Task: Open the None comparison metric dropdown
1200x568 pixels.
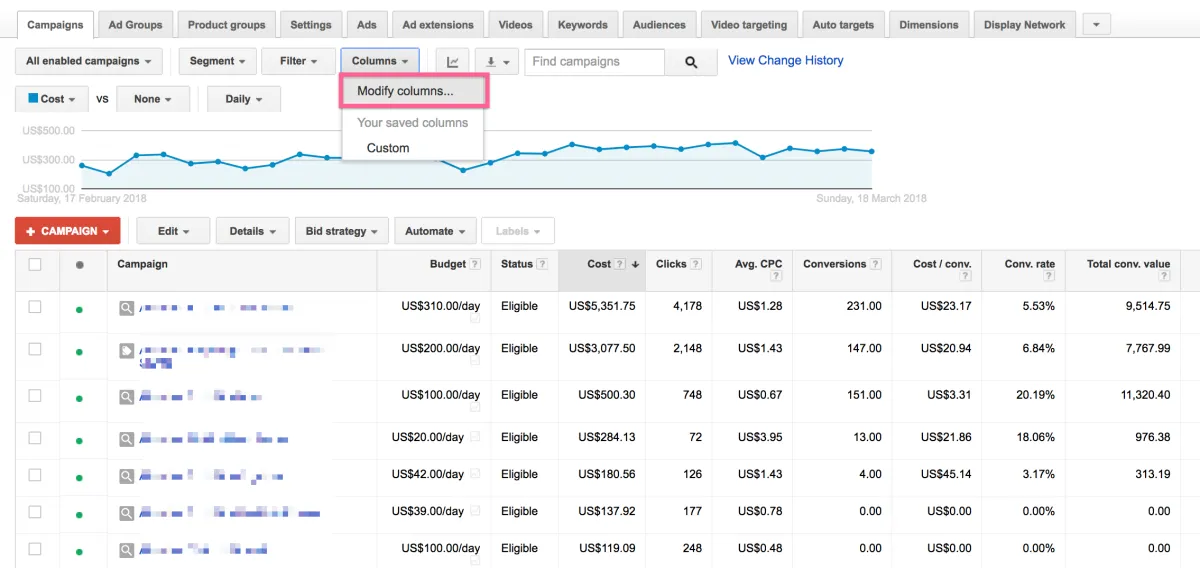Action: click(153, 99)
